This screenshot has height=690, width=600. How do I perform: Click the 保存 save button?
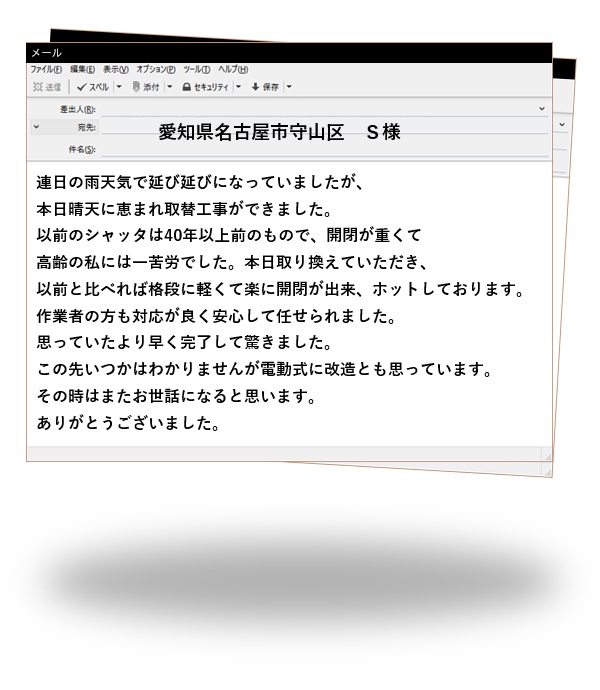click(x=265, y=87)
